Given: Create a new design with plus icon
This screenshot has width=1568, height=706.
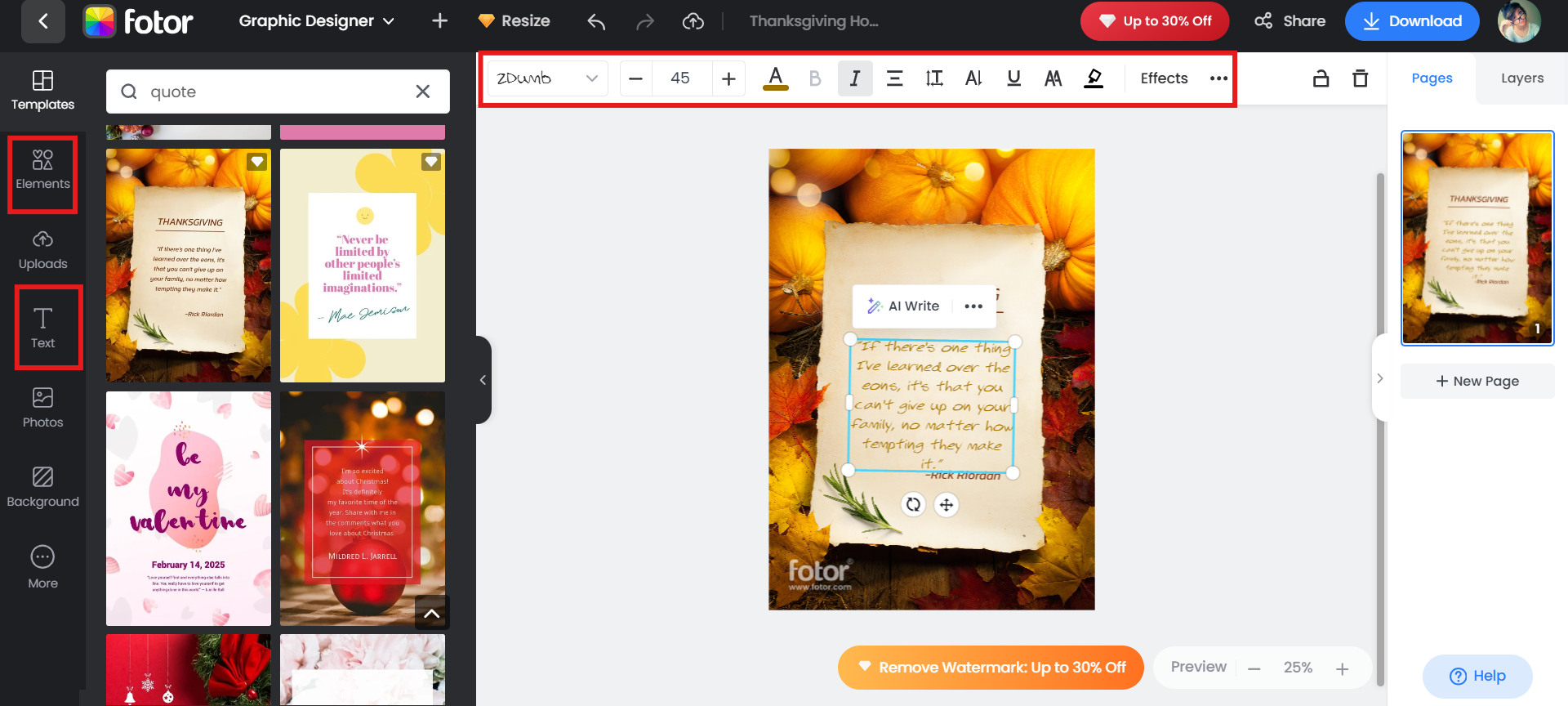Looking at the screenshot, I should point(439,21).
